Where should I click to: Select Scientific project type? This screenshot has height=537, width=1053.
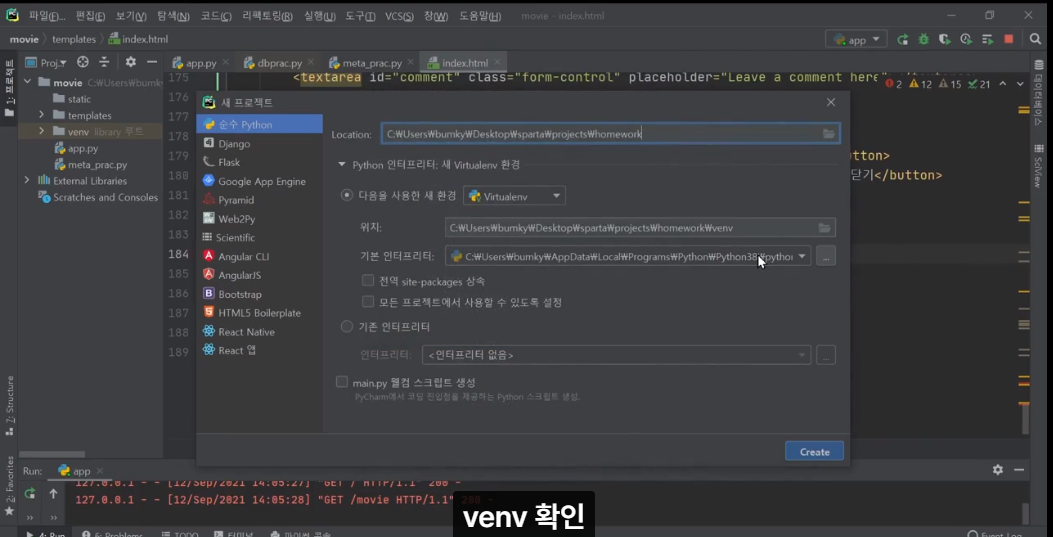pos(259,238)
